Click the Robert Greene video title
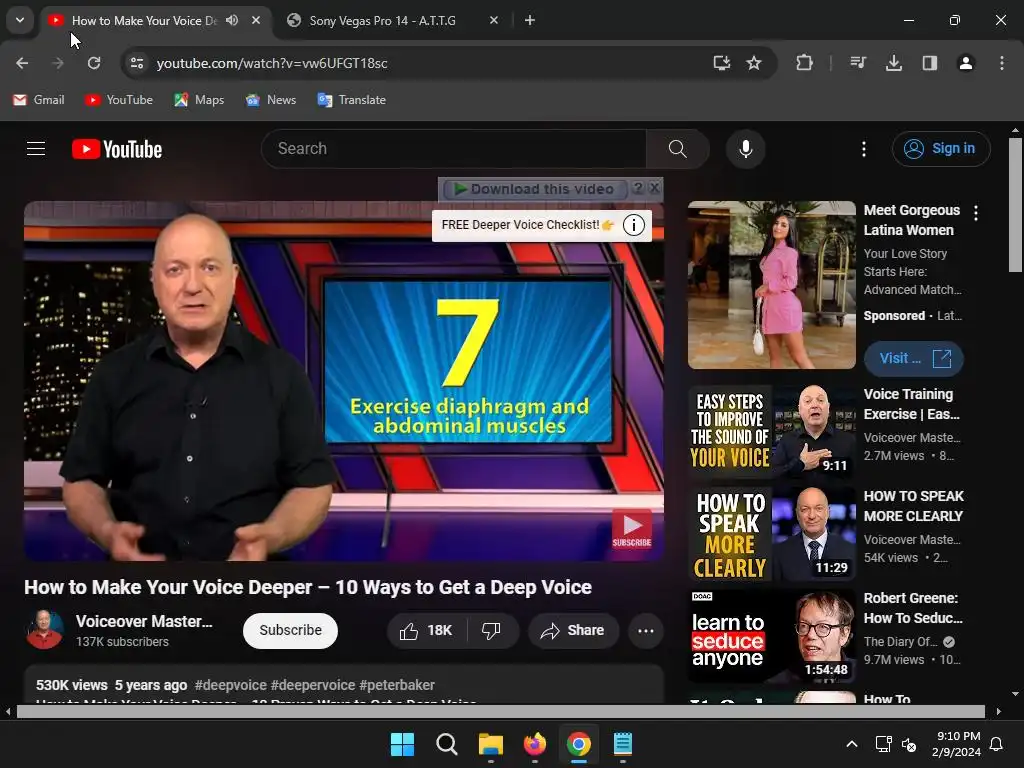Screen dimensions: 1024x768 tap(913, 608)
